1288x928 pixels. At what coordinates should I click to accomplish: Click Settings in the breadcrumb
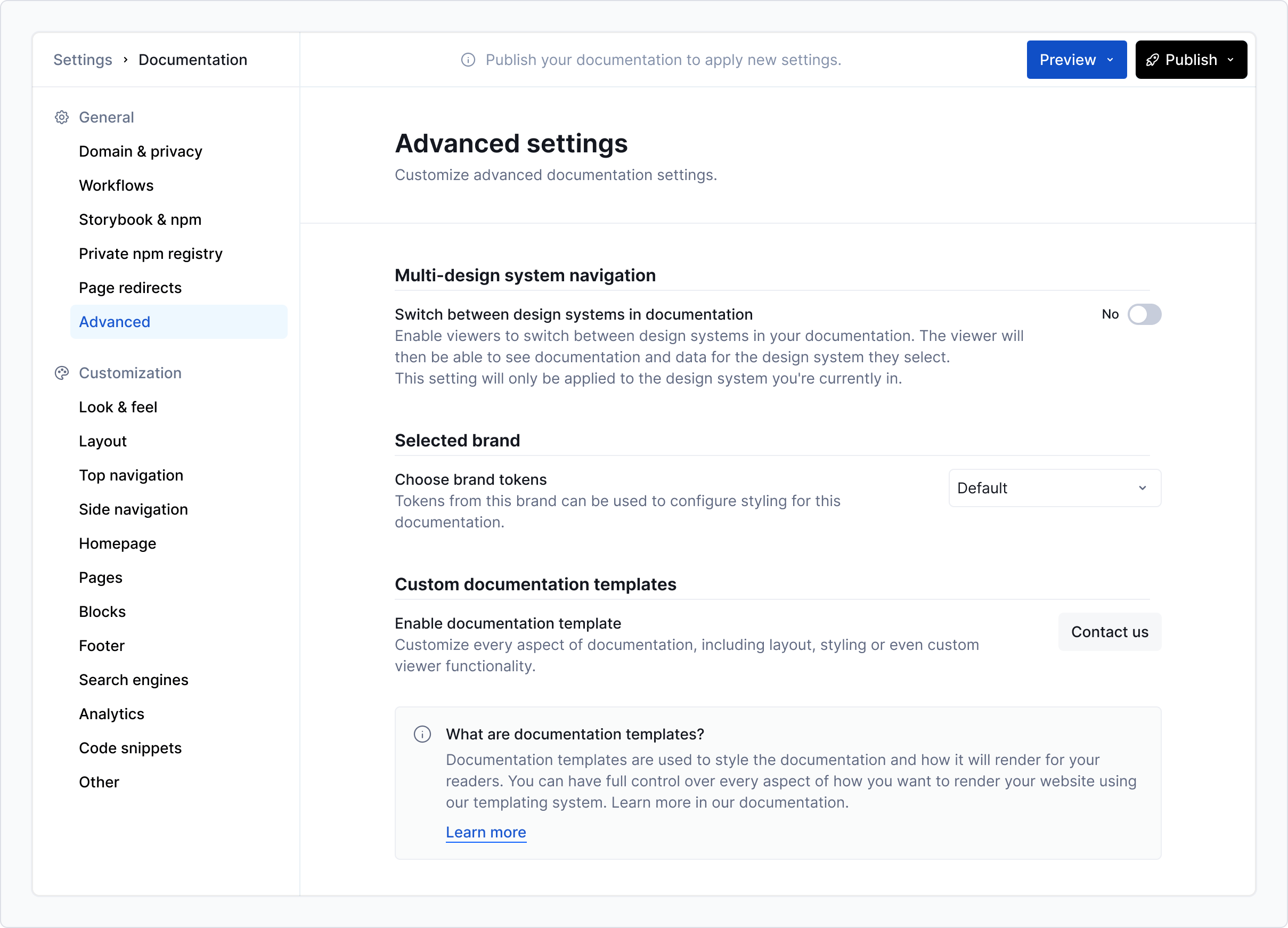tap(83, 60)
